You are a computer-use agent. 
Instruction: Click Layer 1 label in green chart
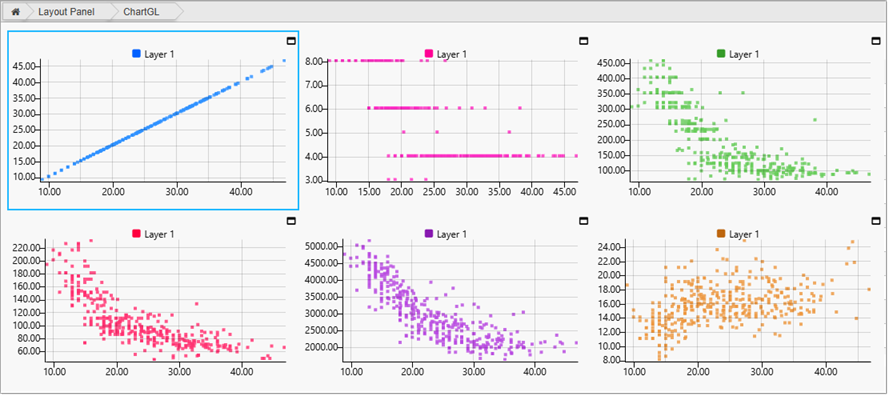point(744,54)
